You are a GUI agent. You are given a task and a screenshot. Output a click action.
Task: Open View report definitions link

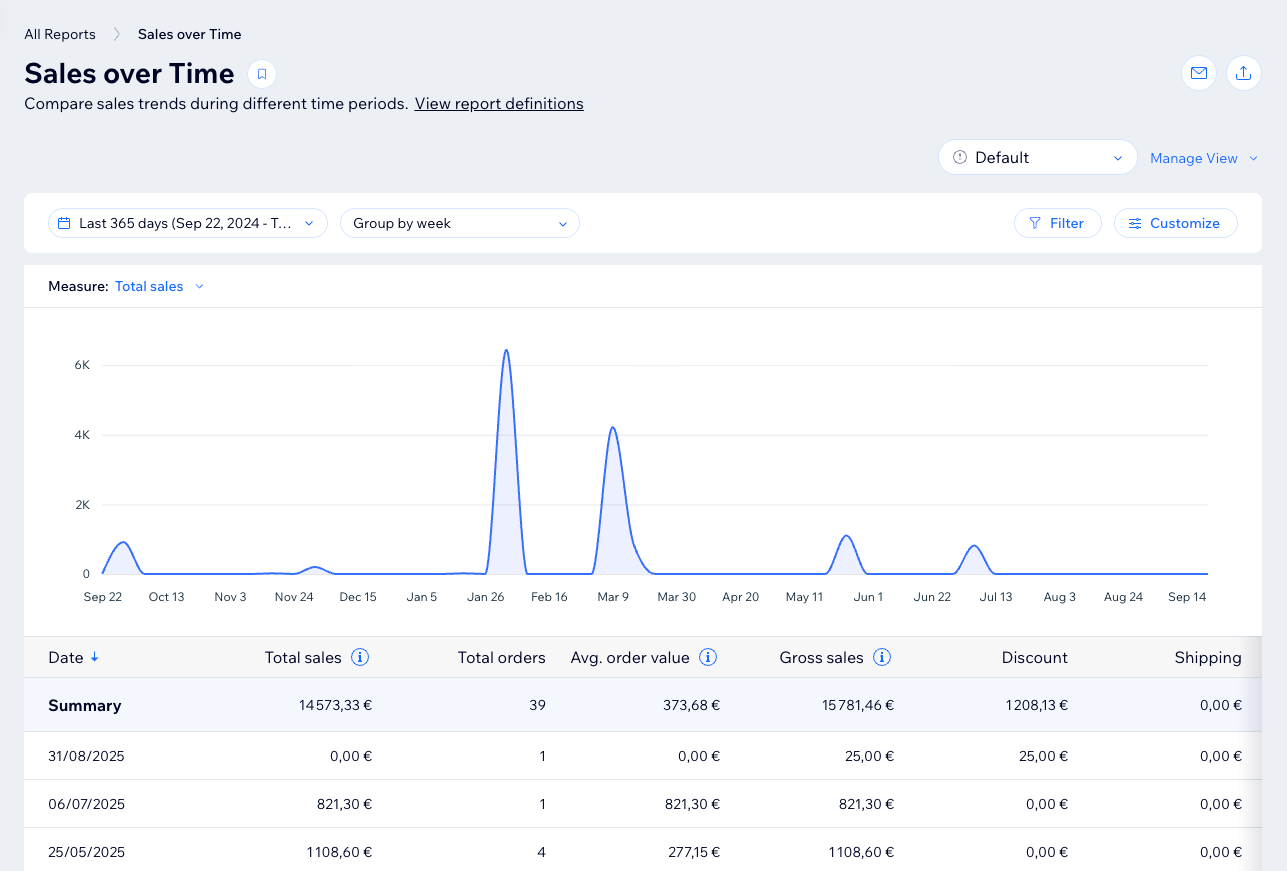[499, 103]
